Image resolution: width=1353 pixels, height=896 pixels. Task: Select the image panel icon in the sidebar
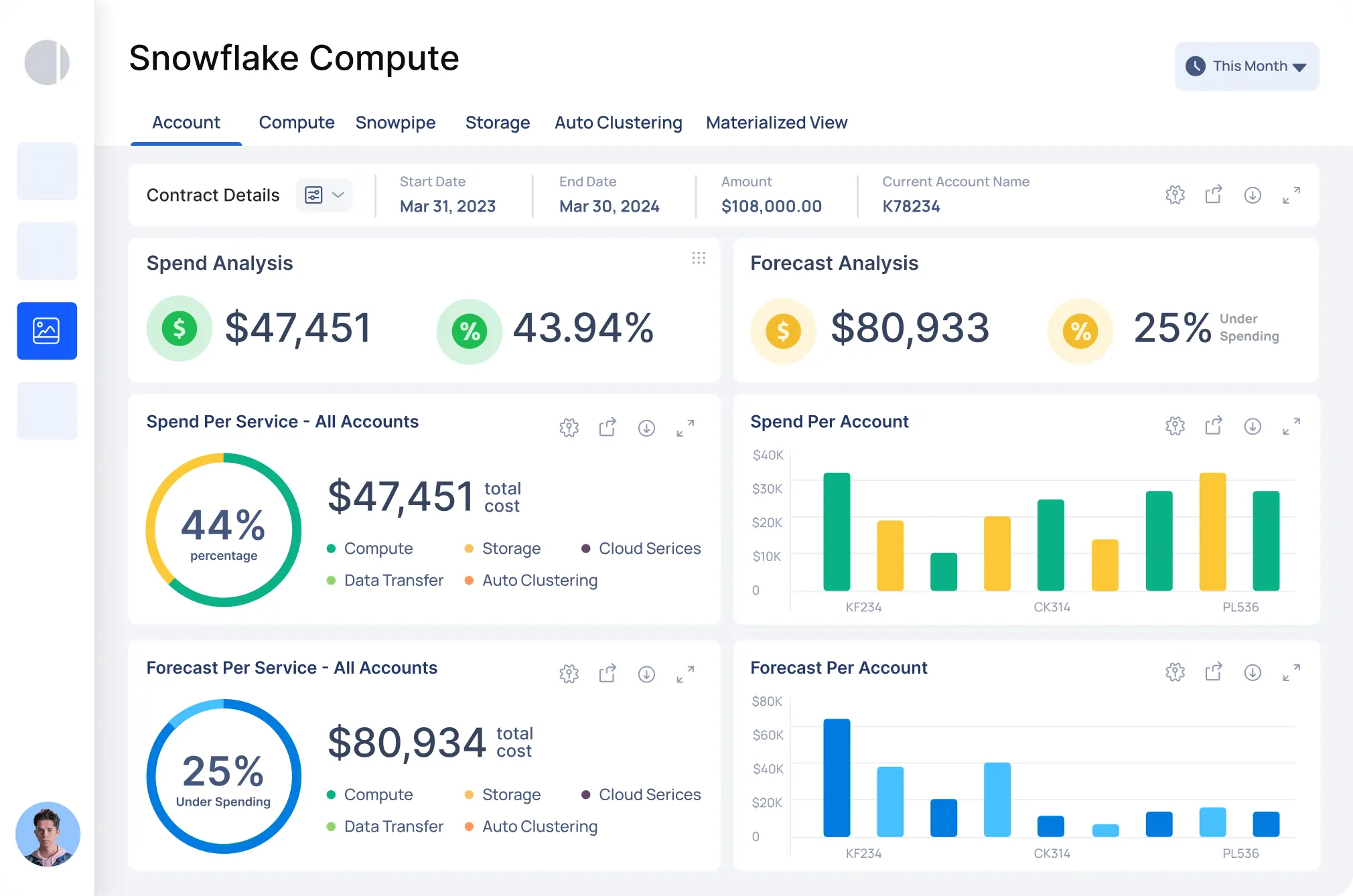(x=46, y=331)
